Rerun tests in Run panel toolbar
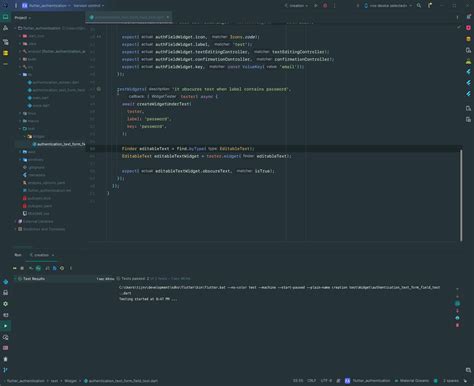The height and width of the screenshot is (386, 474). pos(14,268)
